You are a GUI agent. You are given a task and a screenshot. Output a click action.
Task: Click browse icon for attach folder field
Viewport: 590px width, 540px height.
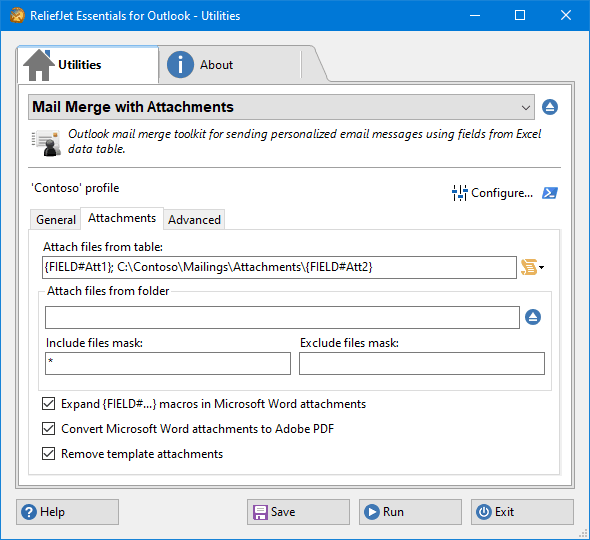click(x=533, y=317)
